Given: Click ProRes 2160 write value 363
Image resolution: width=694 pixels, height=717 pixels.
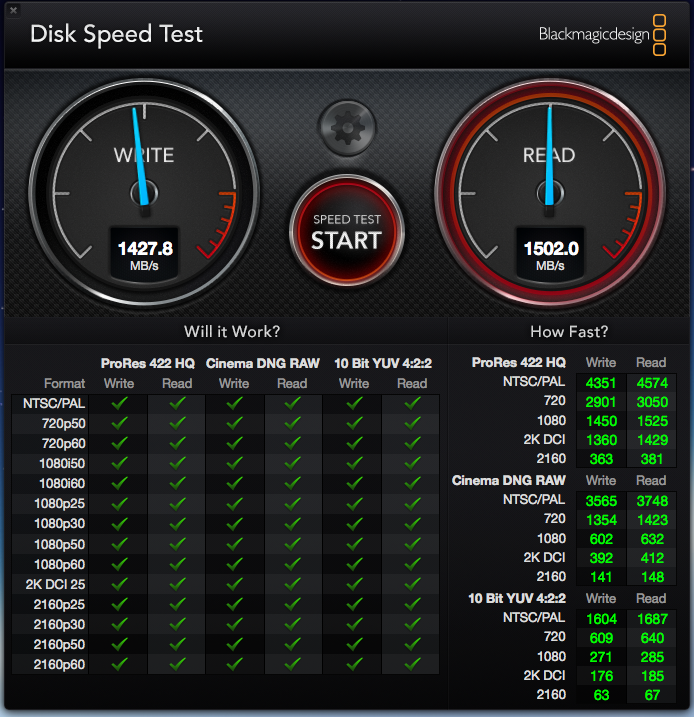Looking at the screenshot, I should click(601, 459).
